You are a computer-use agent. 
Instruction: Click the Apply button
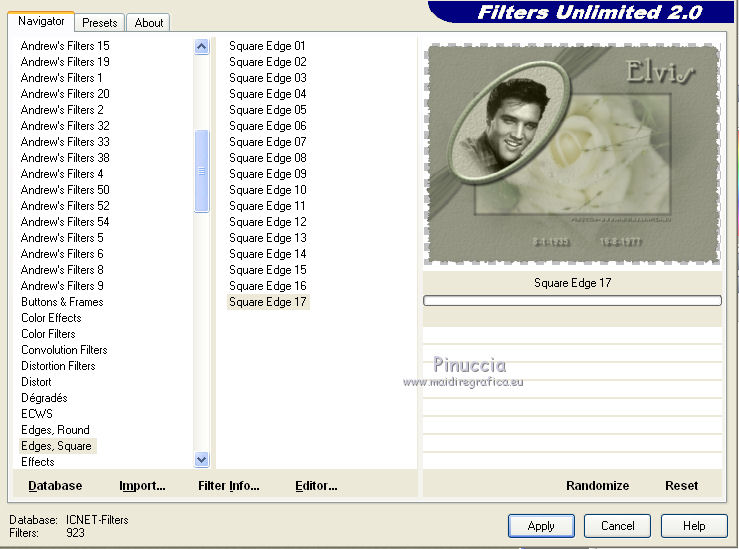pyautogui.click(x=541, y=526)
